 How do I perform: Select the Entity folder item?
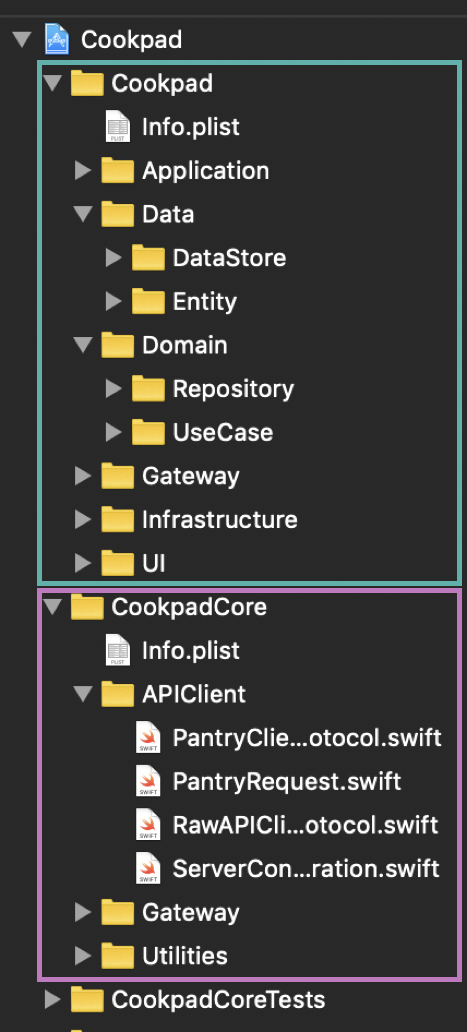click(184, 301)
